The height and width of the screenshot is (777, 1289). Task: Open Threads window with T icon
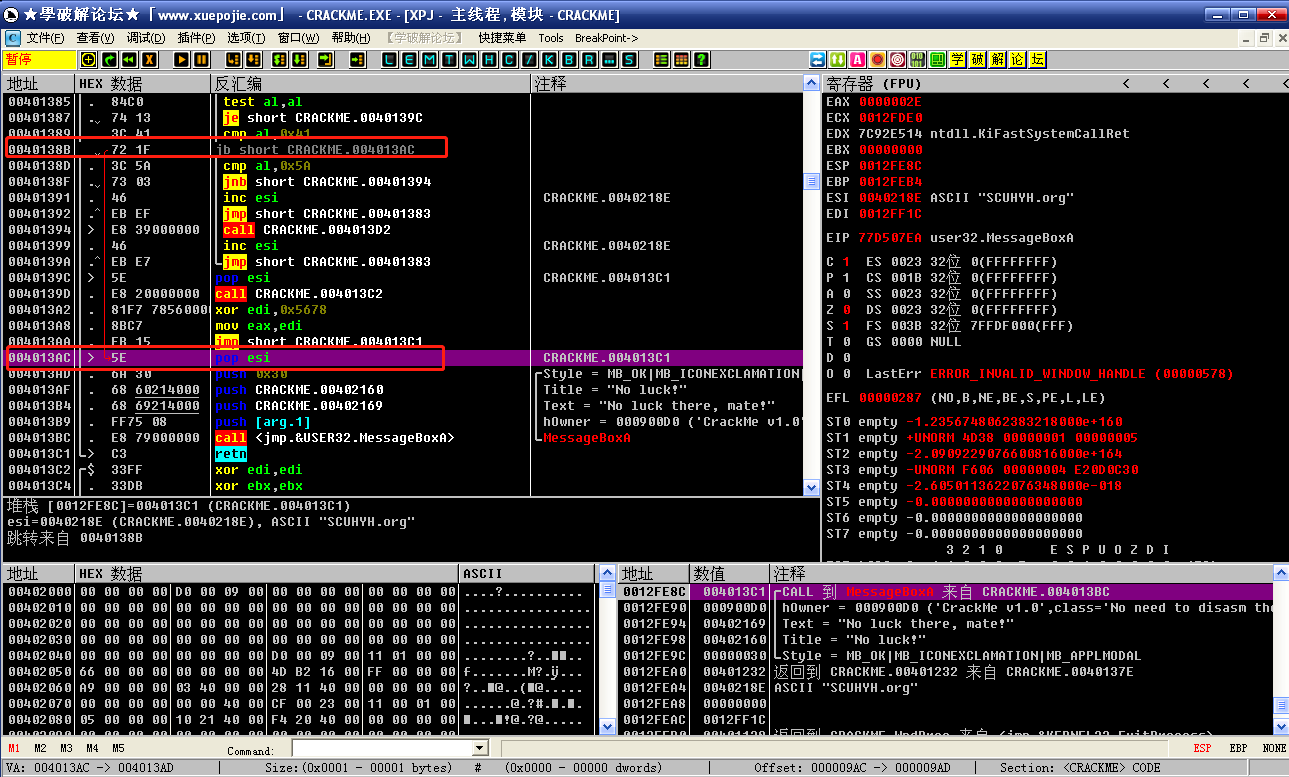click(448, 60)
